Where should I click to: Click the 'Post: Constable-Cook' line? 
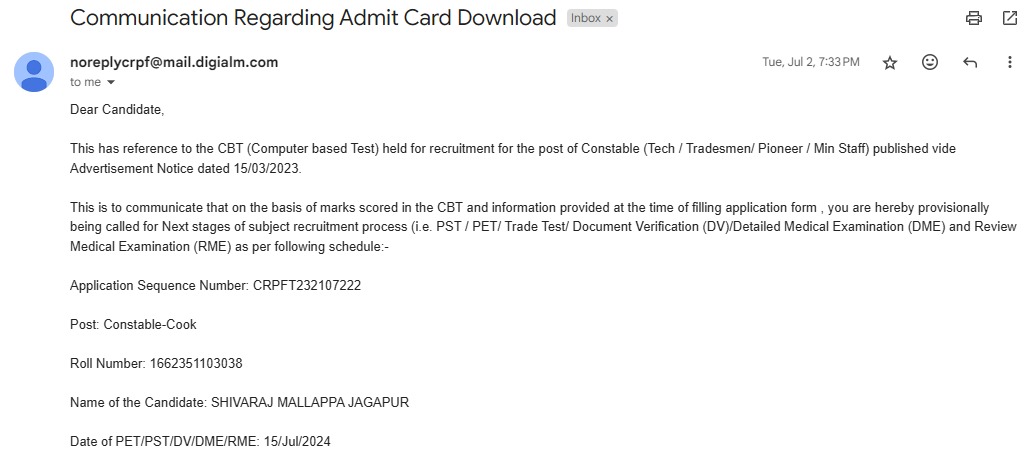point(133,325)
